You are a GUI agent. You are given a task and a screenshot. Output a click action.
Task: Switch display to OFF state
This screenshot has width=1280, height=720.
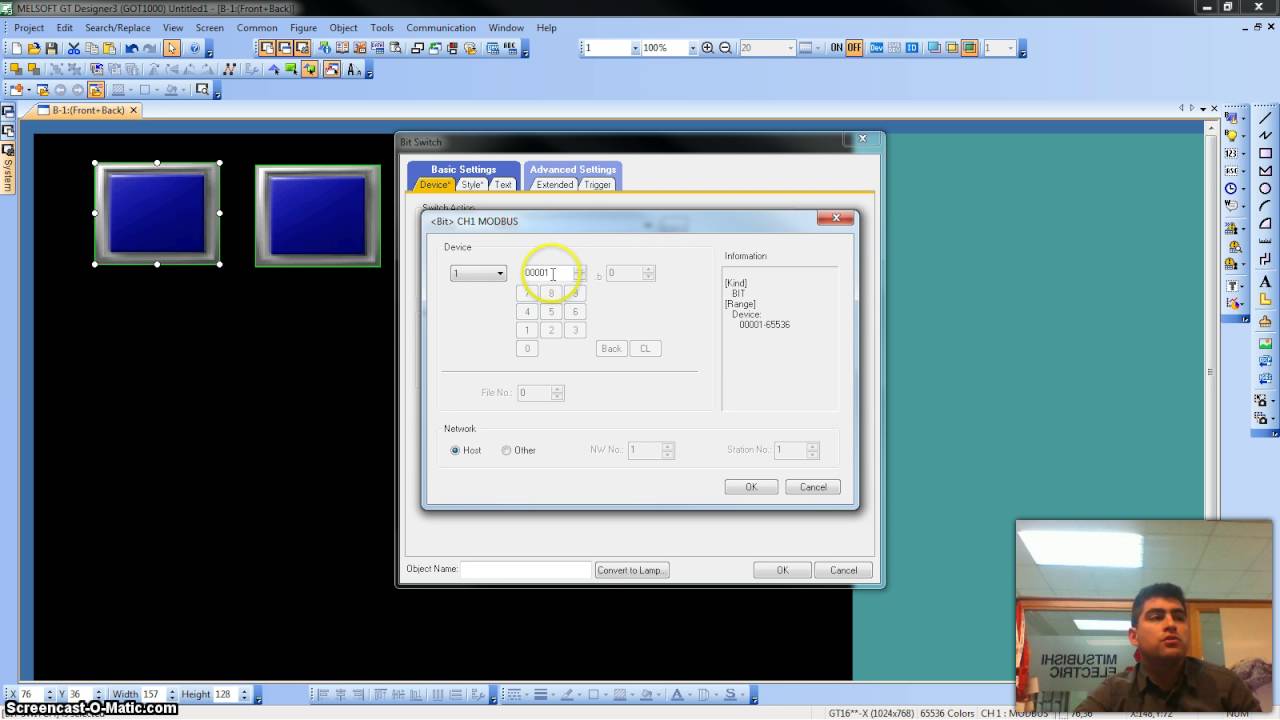(x=854, y=48)
